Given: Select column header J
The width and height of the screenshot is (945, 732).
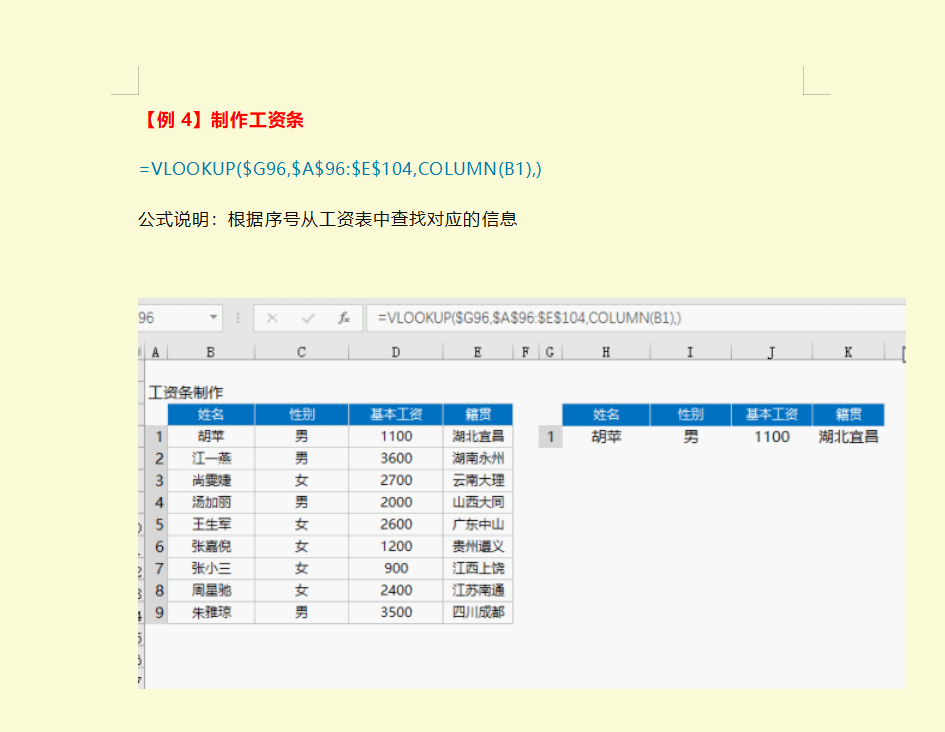Looking at the screenshot, I should [x=770, y=351].
